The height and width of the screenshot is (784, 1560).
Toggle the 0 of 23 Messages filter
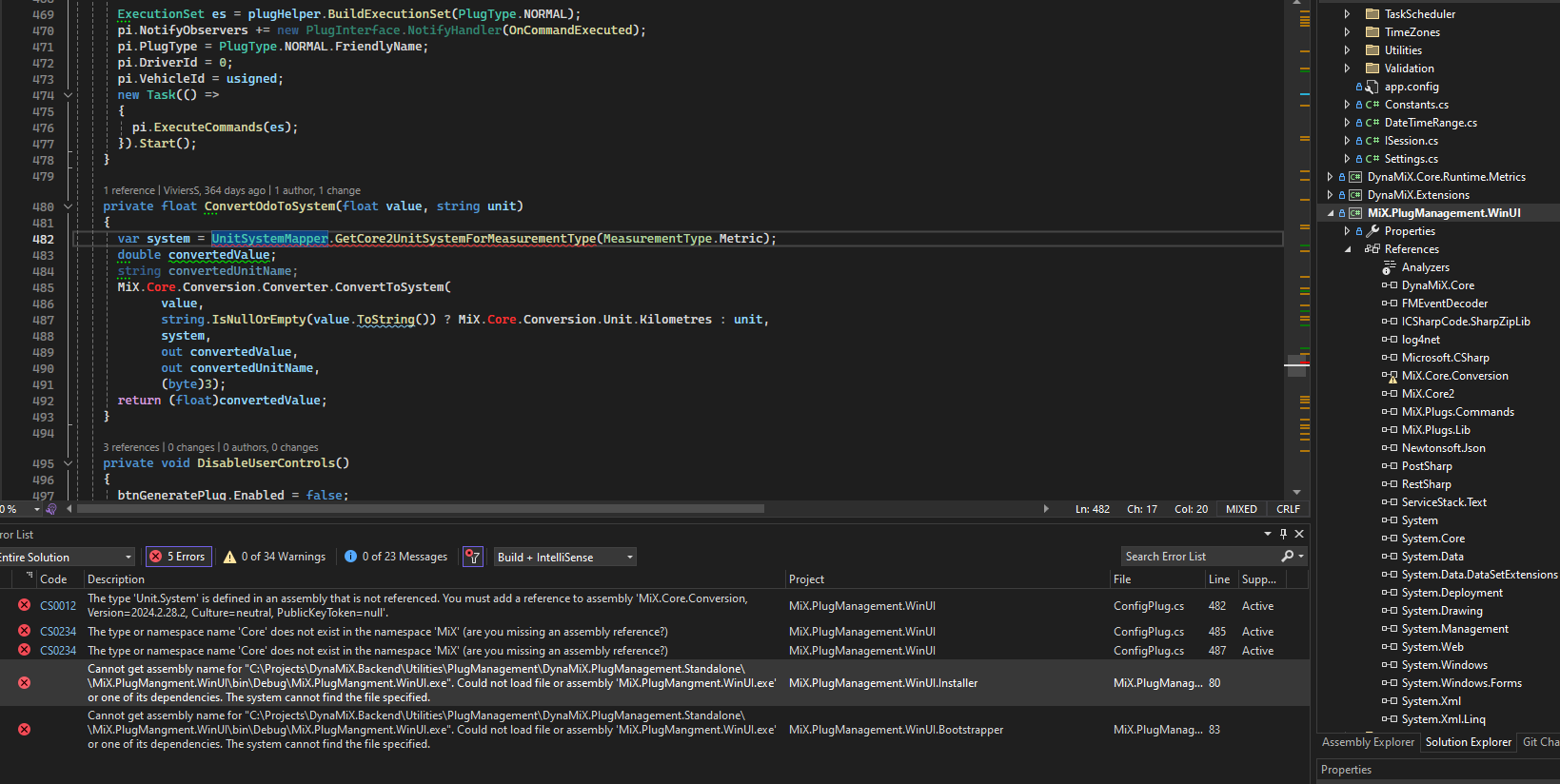[x=396, y=557]
